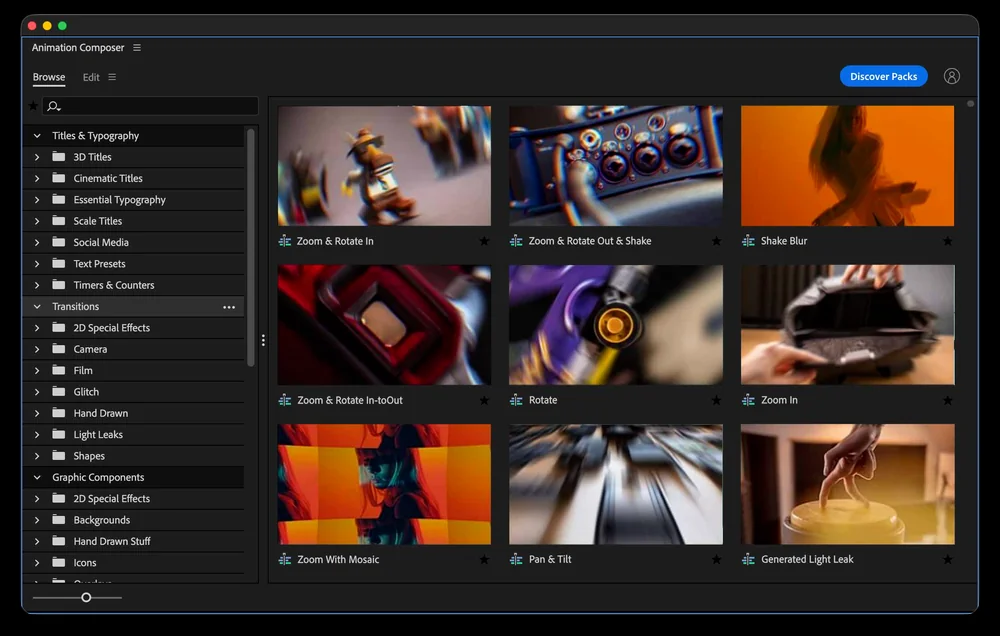Click the panel divider three-dots handle
This screenshot has height=636, width=1000.
tap(263, 341)
